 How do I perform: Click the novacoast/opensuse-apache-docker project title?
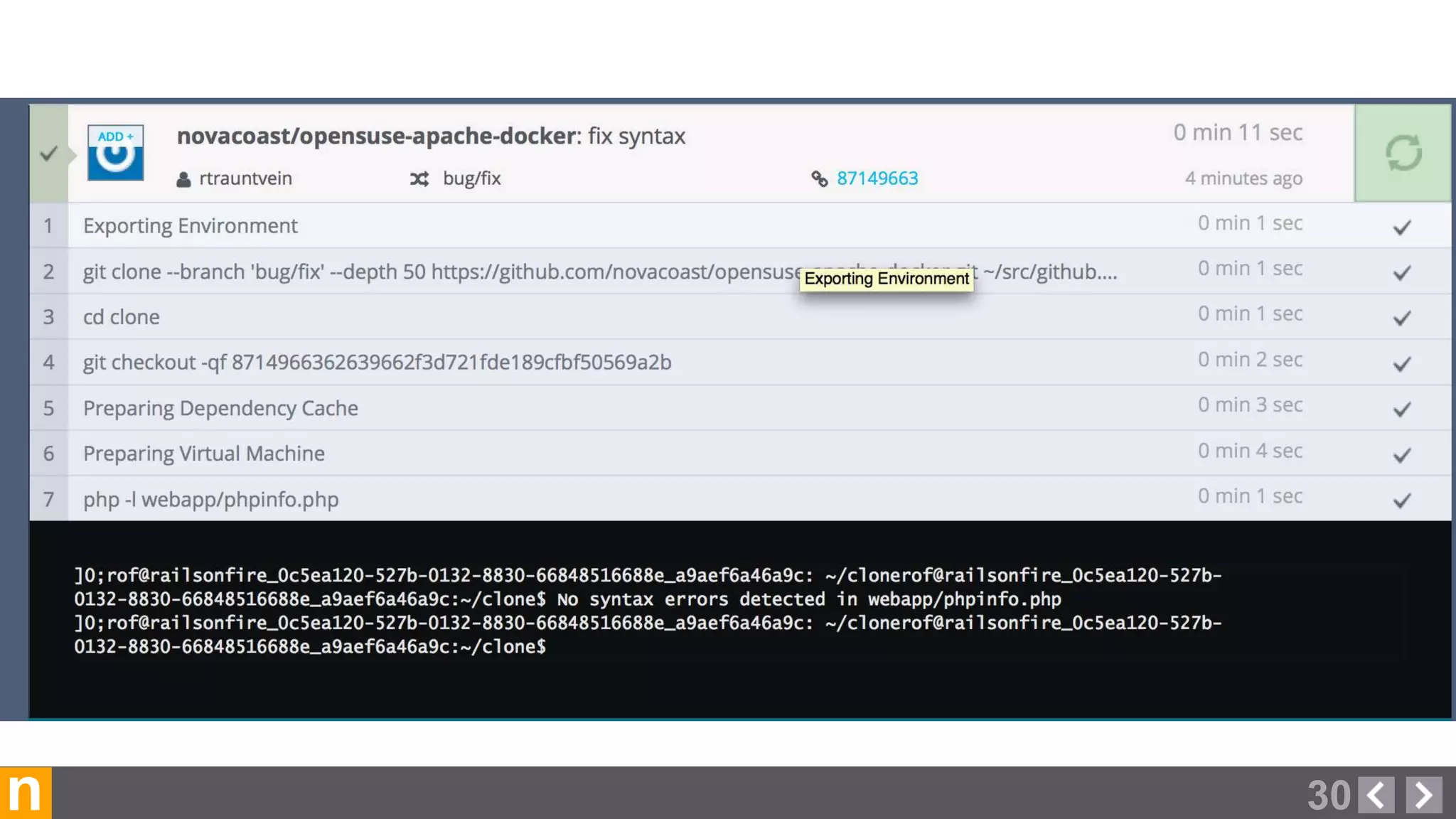pyautogui.click(x=378, y=136)
